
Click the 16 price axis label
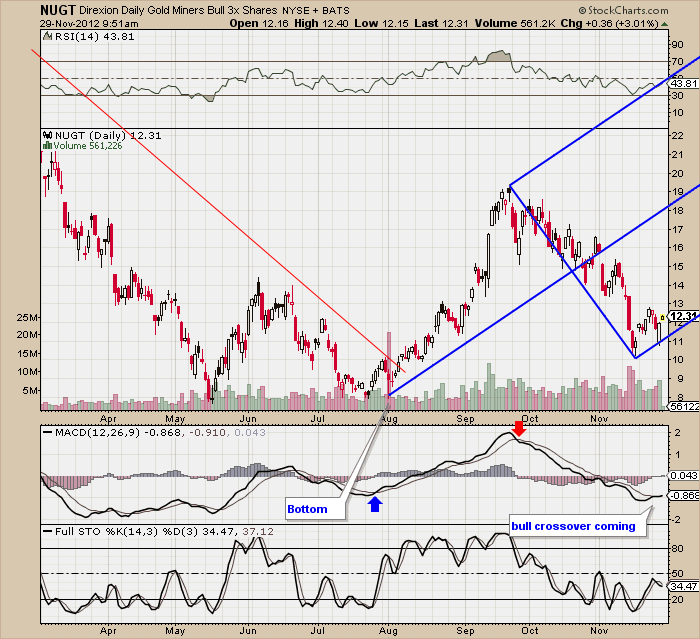[678, 247]
